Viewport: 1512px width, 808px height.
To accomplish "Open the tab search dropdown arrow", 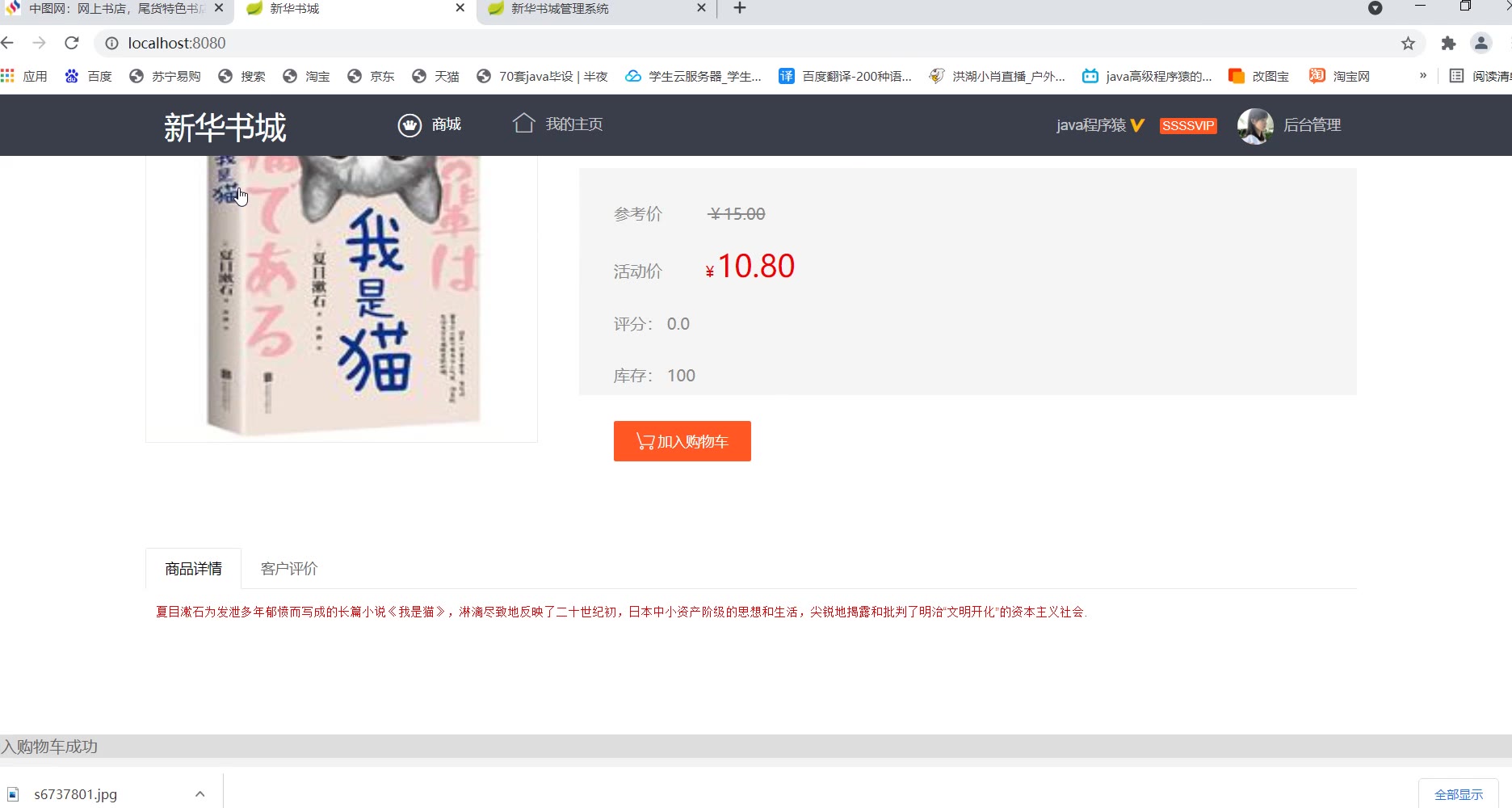I will [x=1375, y=8].
